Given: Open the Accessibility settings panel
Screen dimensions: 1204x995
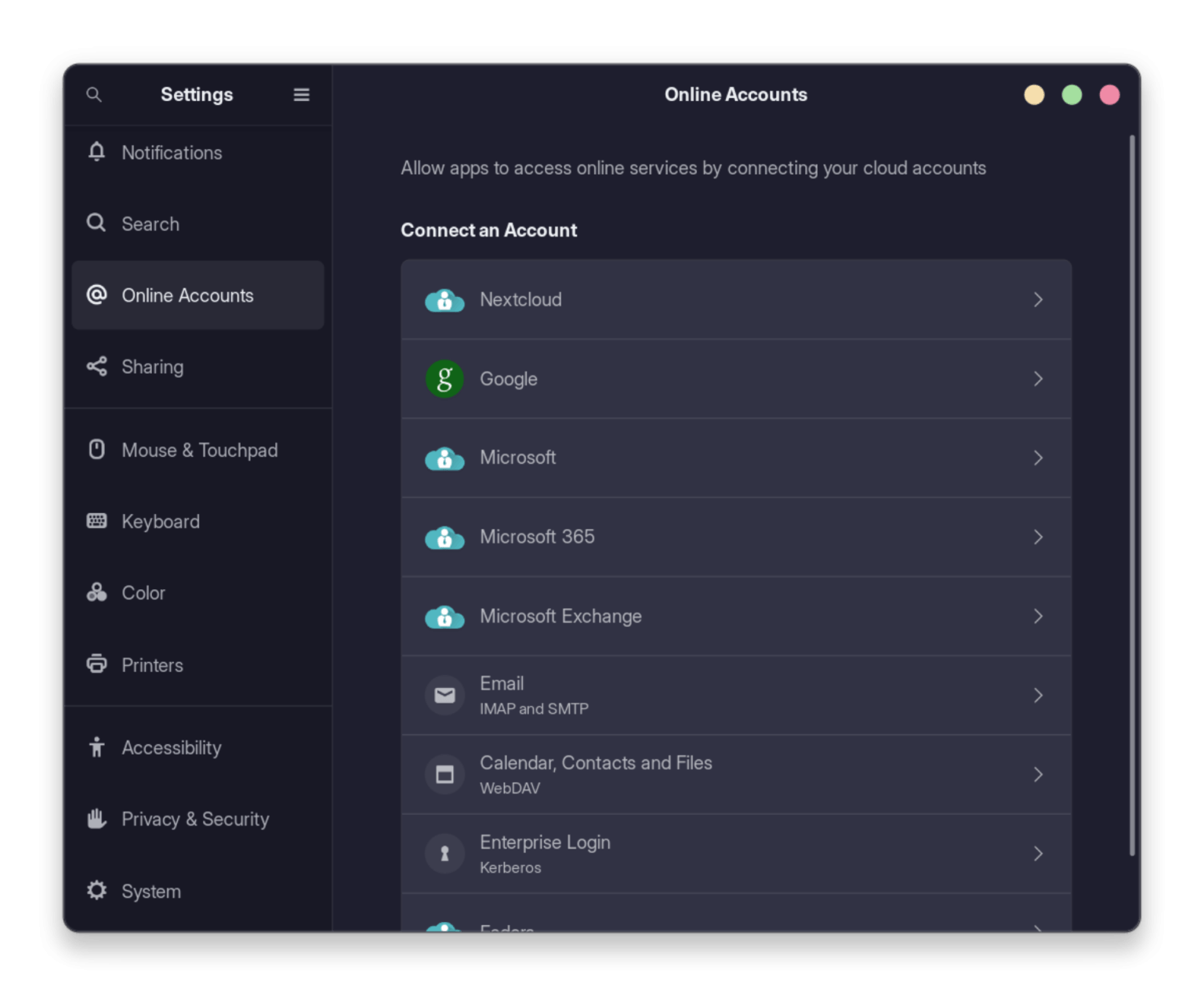Looking at the screenshot, I should click(x=171, y=748).
